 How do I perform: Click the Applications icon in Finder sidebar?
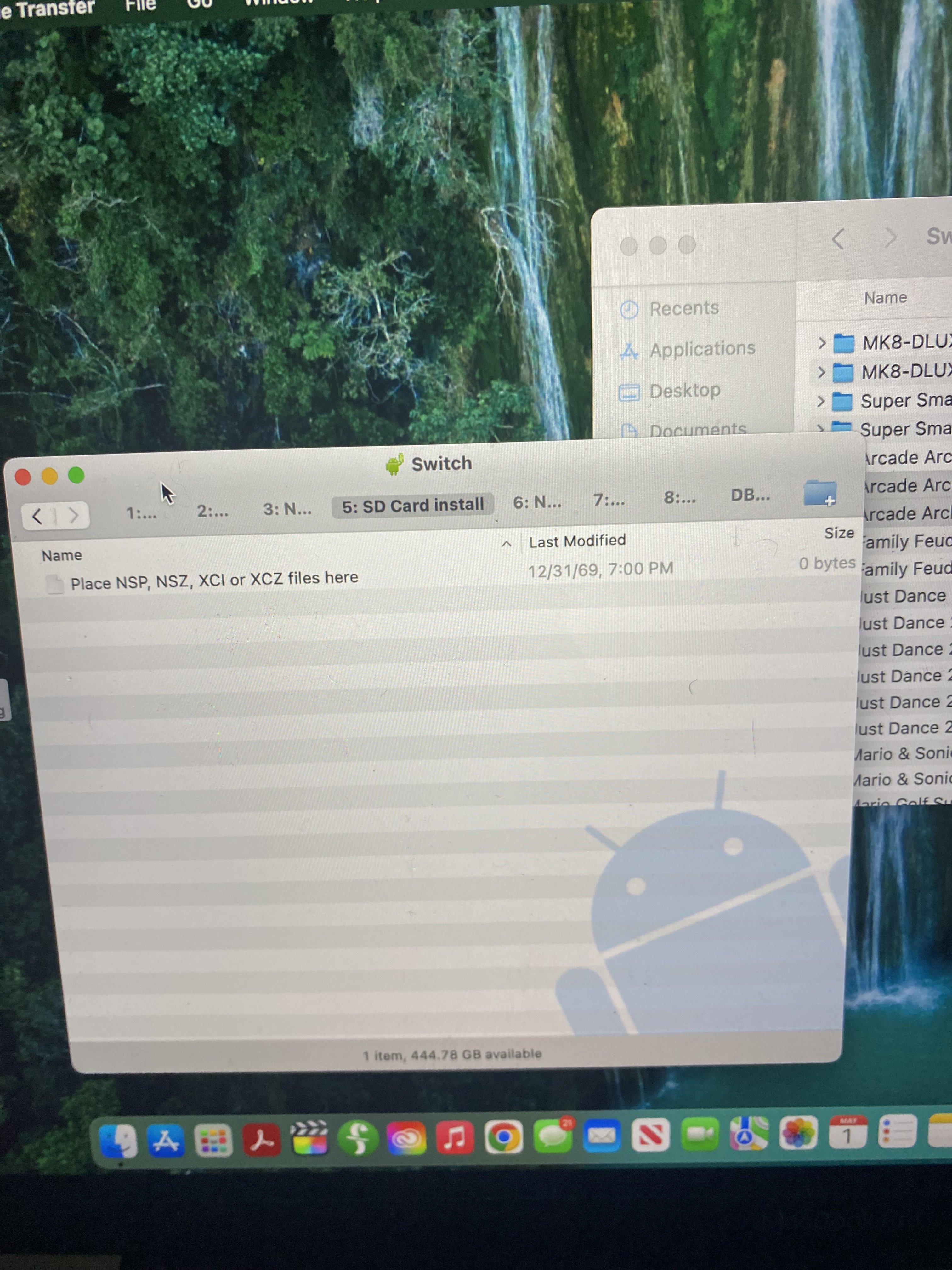[x=629, y=352]
